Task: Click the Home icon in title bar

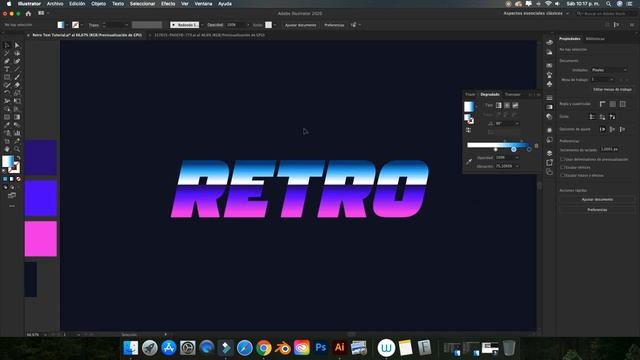Action: (x=28, y=13)
